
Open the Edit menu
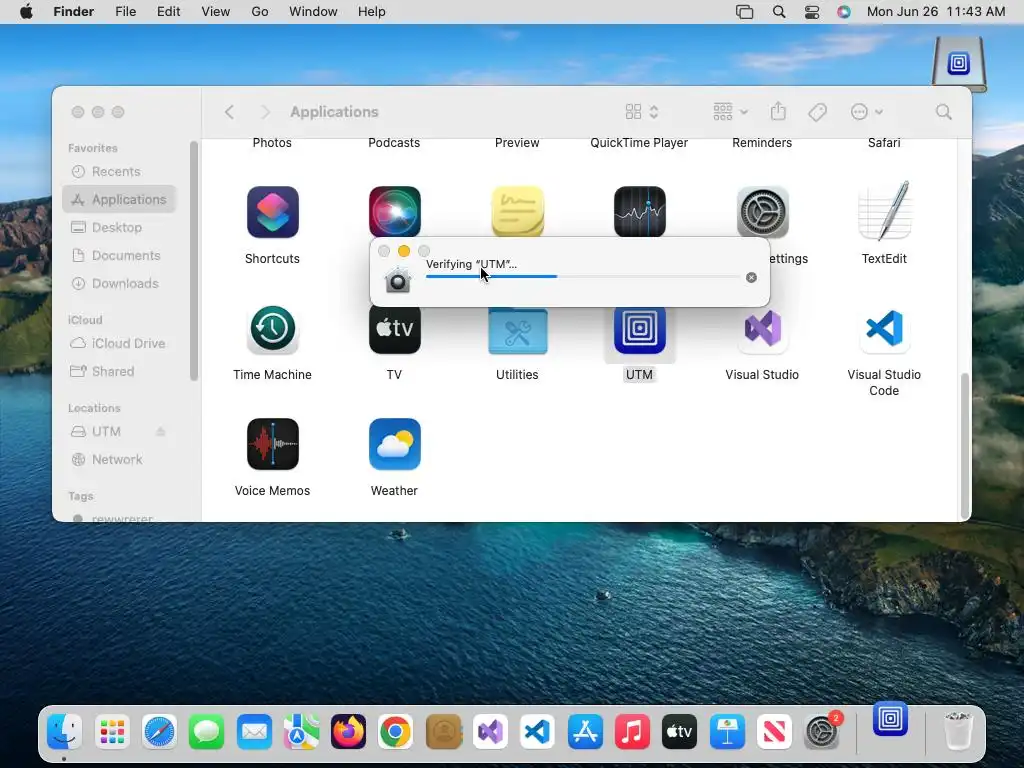coord(168,12)
